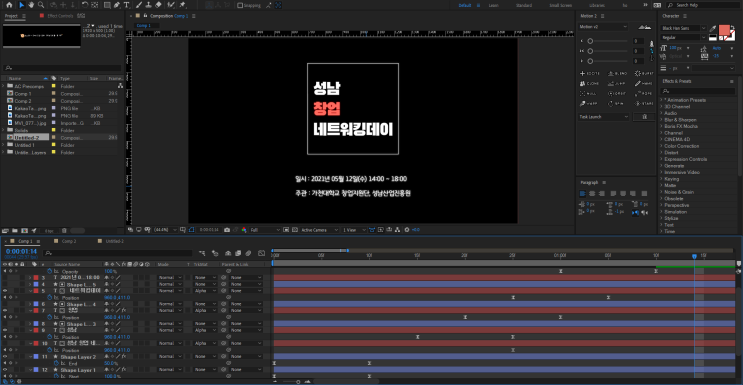Click the Clone tool in Motion 2
The height and width of the screenshot is (385, 743).
(x=590, y=83)
